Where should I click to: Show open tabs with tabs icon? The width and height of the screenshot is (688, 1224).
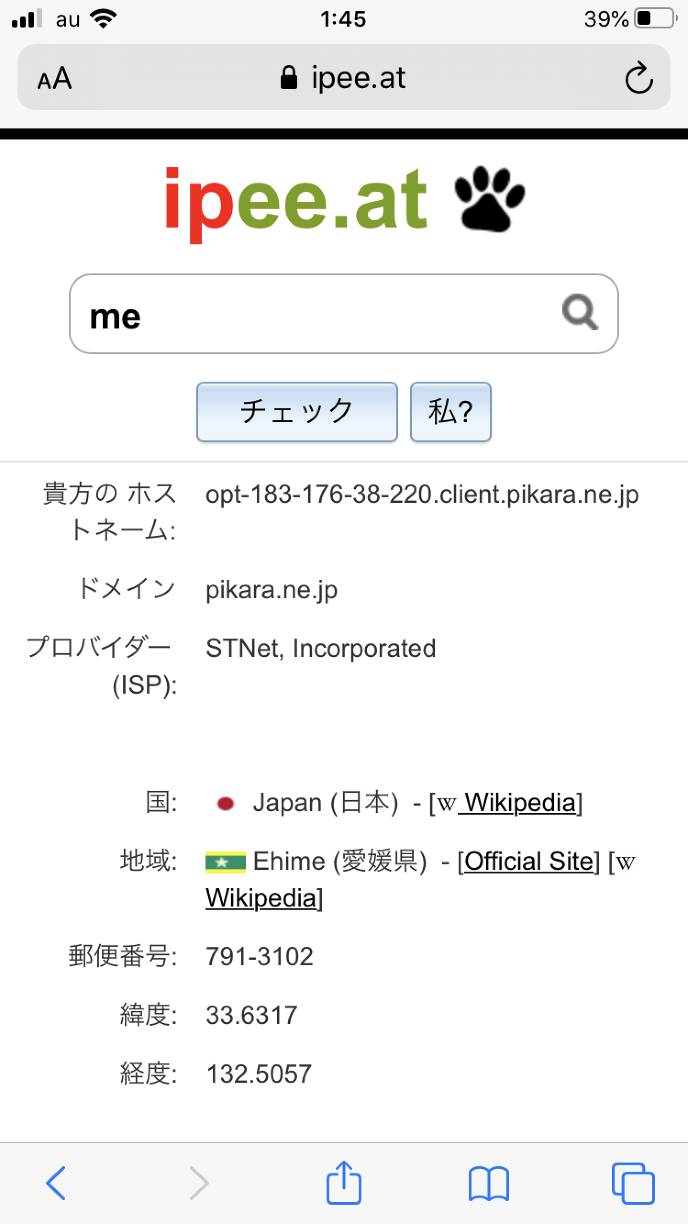click(633, 1183)
